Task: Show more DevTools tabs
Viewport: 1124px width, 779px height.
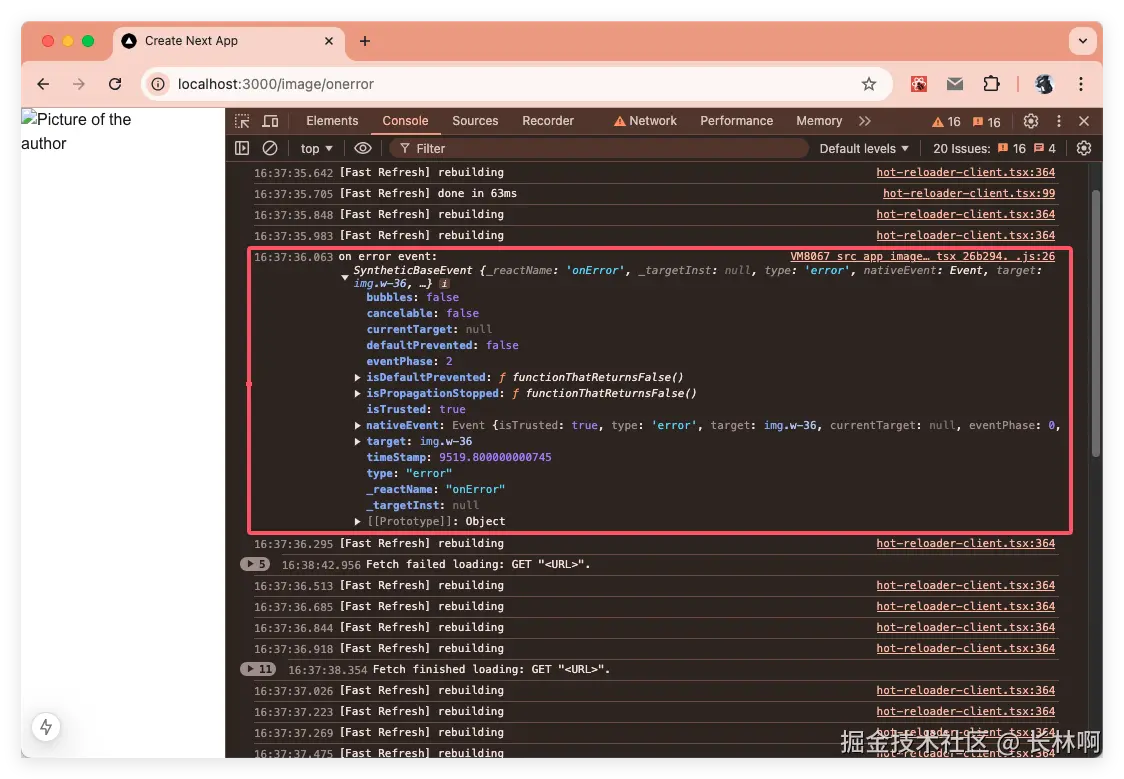Action: (865, 121)
